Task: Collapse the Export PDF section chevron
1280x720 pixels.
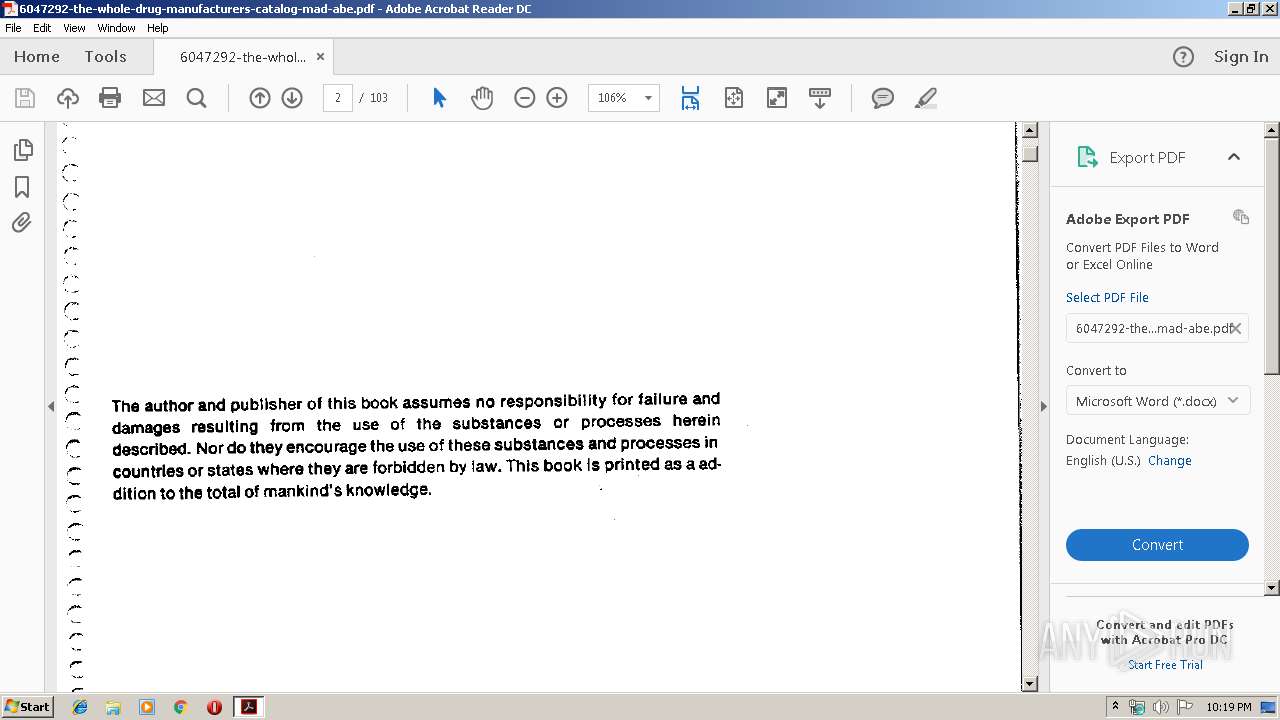Action: [x=1234, y=157]
